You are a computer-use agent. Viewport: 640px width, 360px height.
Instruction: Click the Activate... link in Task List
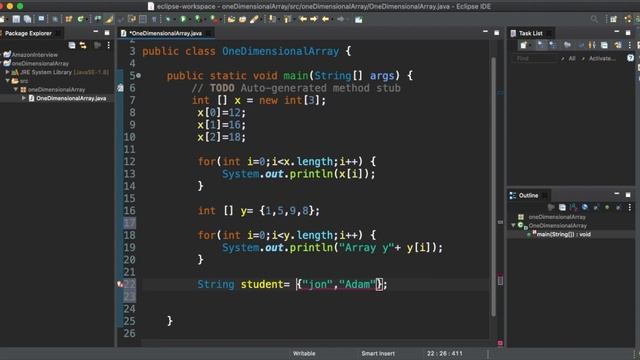(x=602, y=58)
